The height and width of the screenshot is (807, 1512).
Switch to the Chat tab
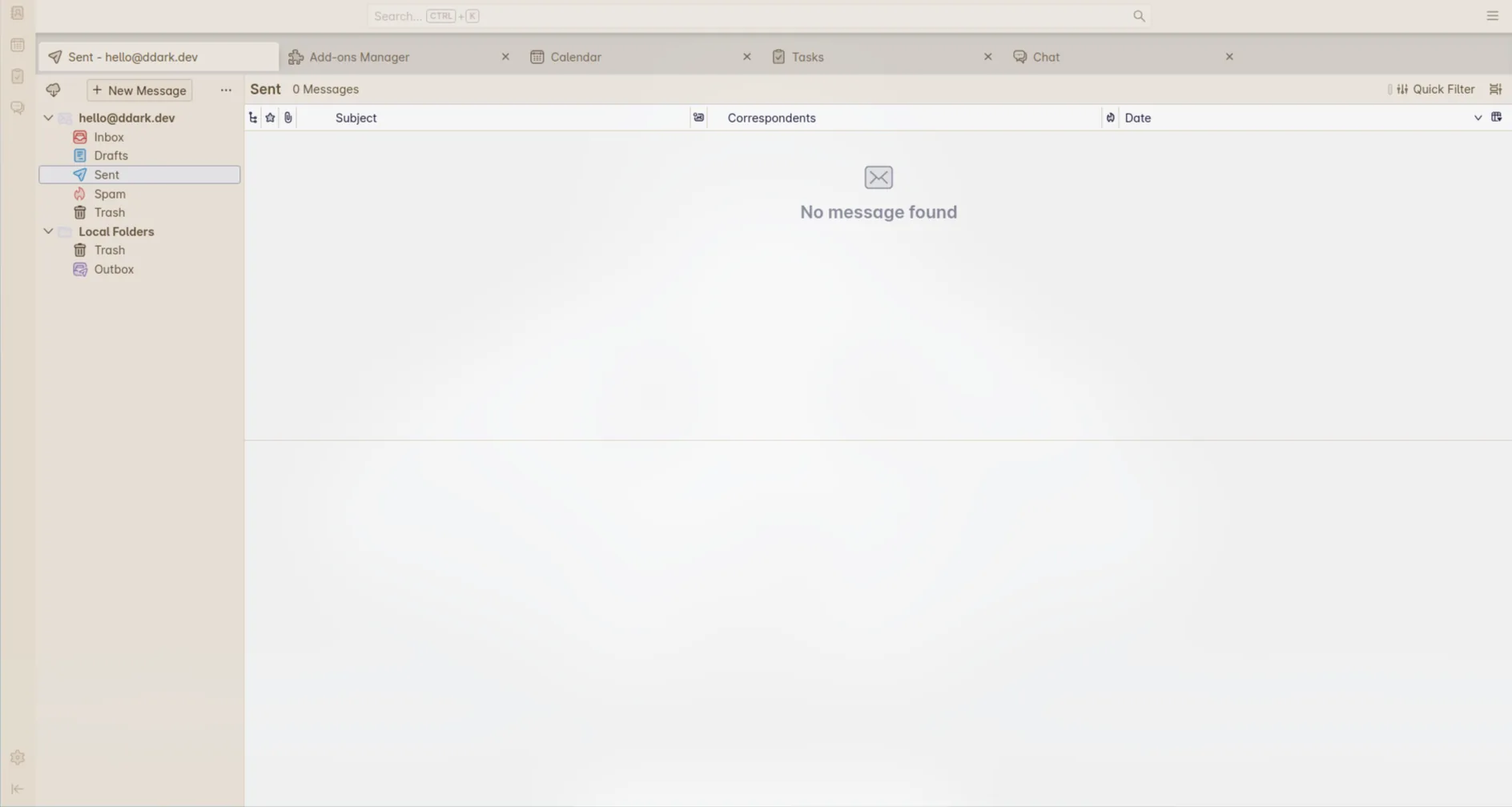click(x=1124, y=57)
